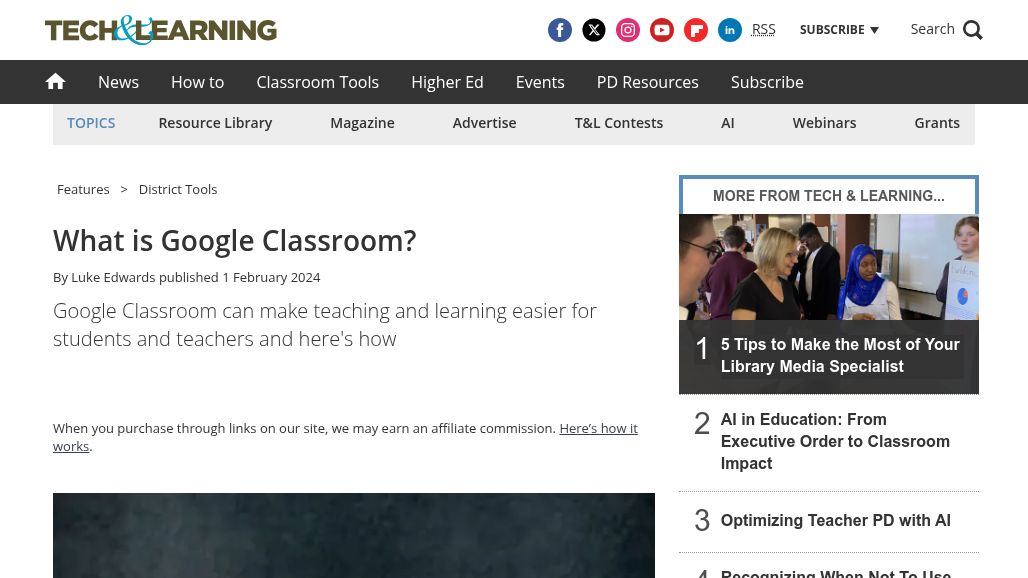Go to the Advertise topic
Image resolution: width=1028 pixels, height=578 pixels.
(484, 123)
